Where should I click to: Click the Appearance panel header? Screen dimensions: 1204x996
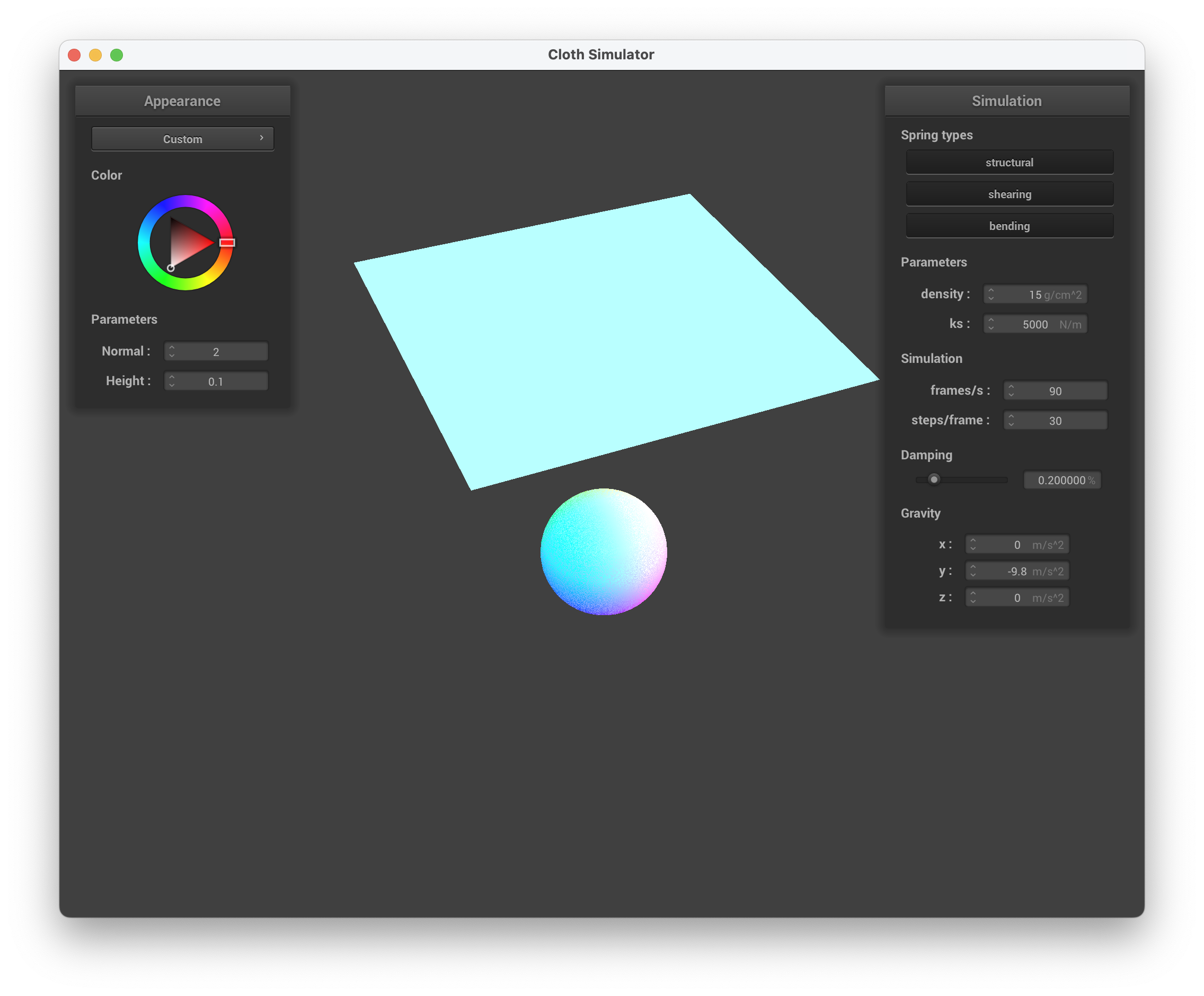tap(182, 101)
